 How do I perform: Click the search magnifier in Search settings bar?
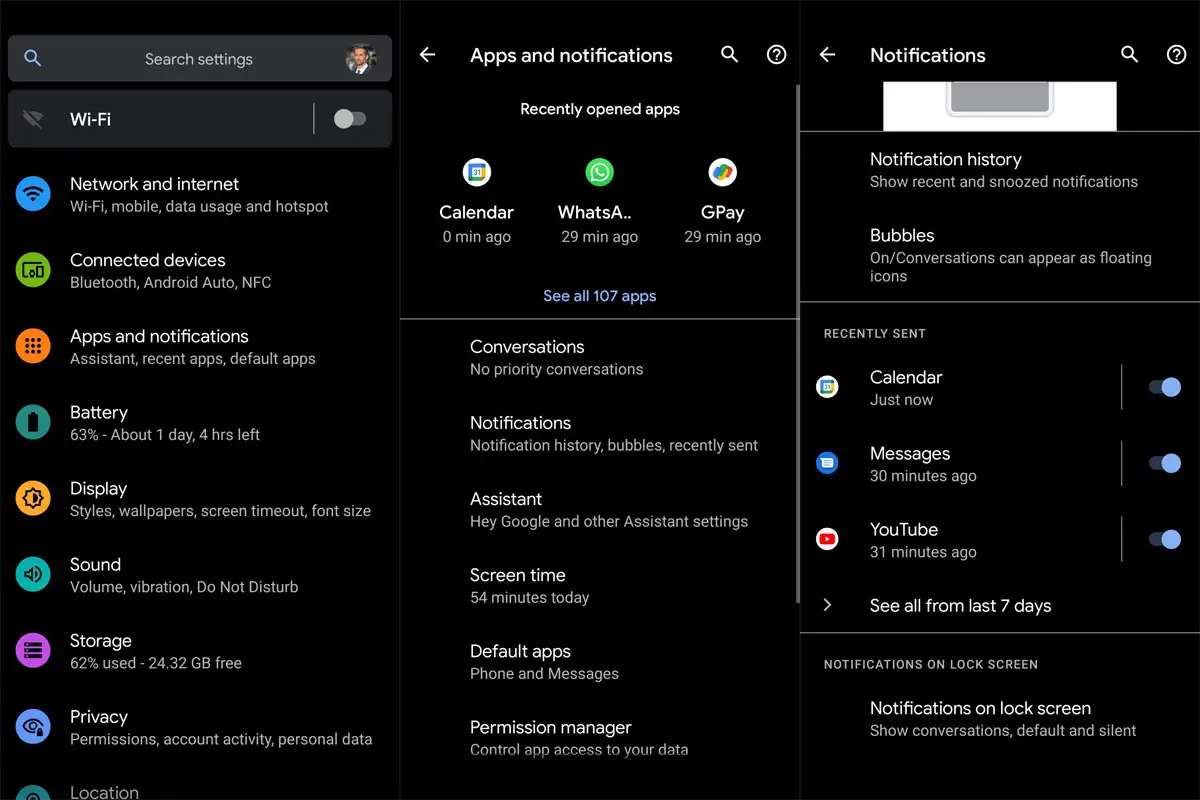point(33,59)
